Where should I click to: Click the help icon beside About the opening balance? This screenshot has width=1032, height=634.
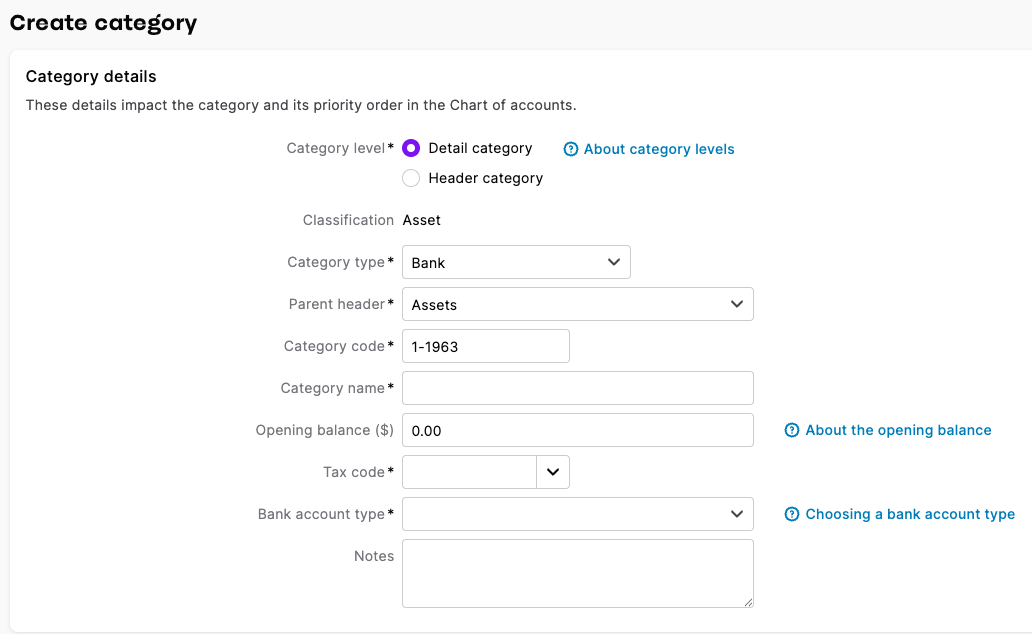pyautogui.click(x=792, y=431)
